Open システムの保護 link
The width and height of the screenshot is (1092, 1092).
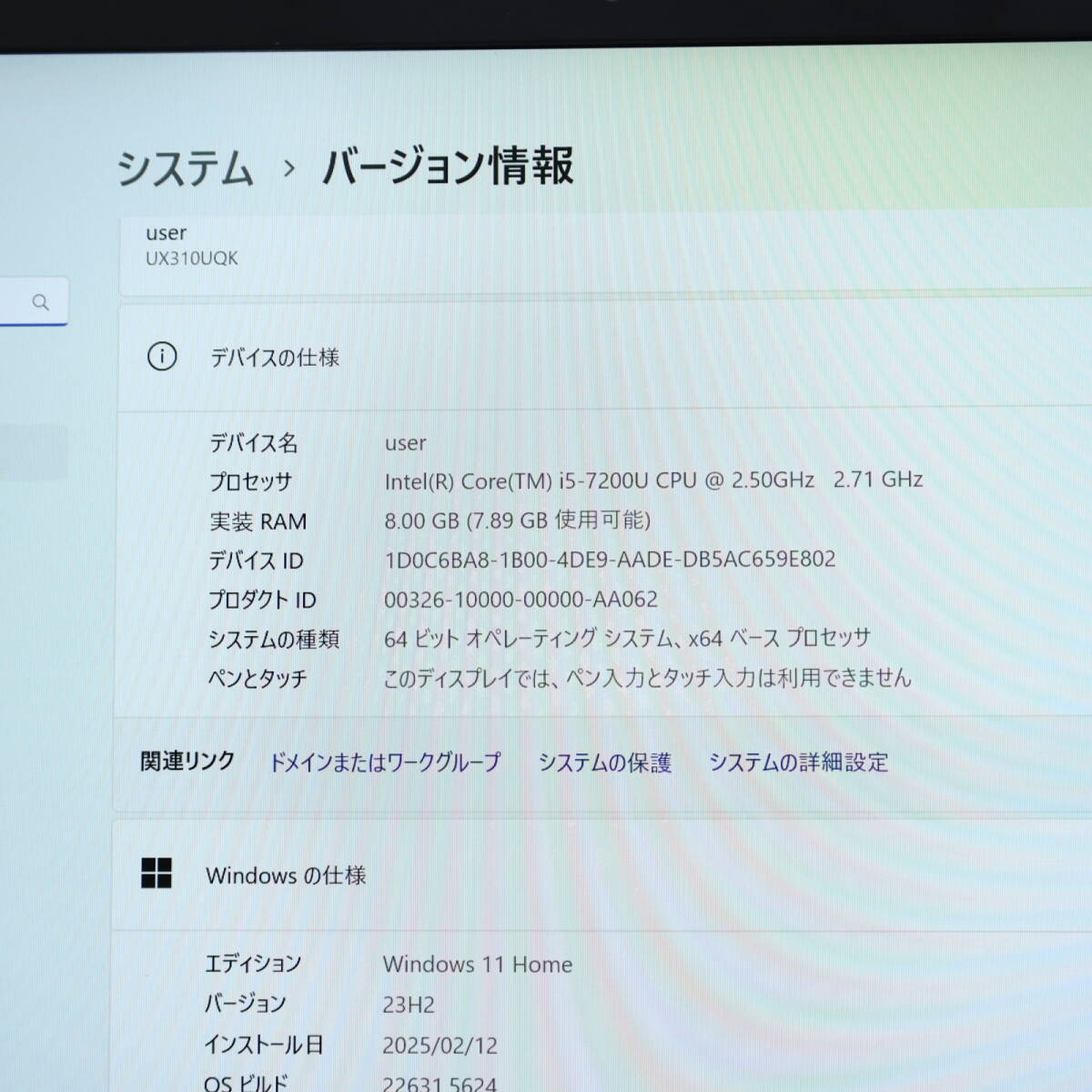(x=604, y=763)
